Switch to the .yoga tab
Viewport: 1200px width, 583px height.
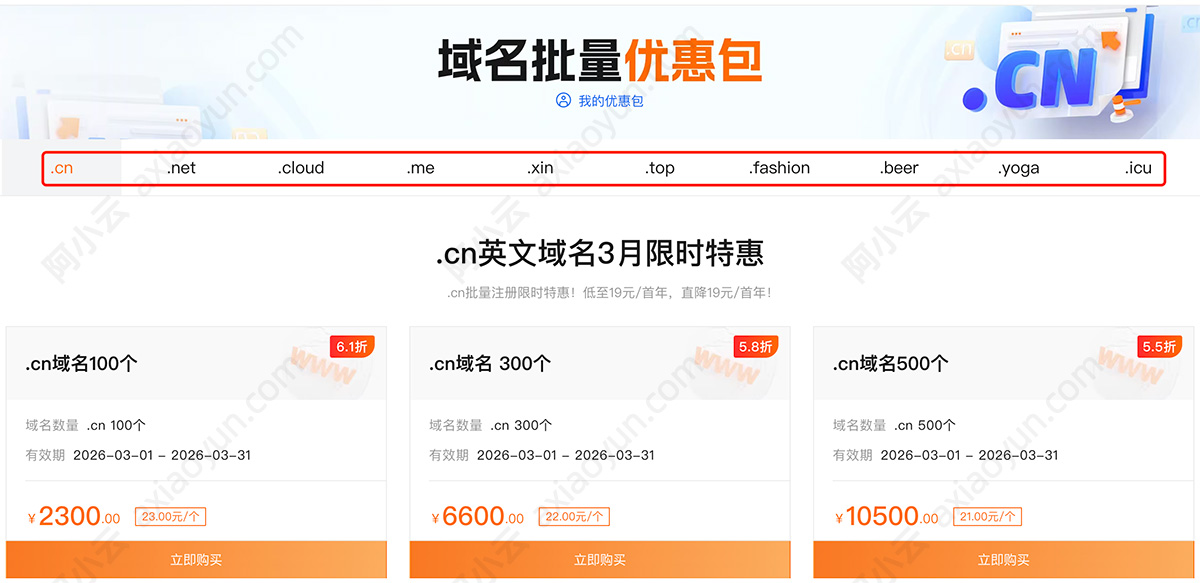[1019, 168]
